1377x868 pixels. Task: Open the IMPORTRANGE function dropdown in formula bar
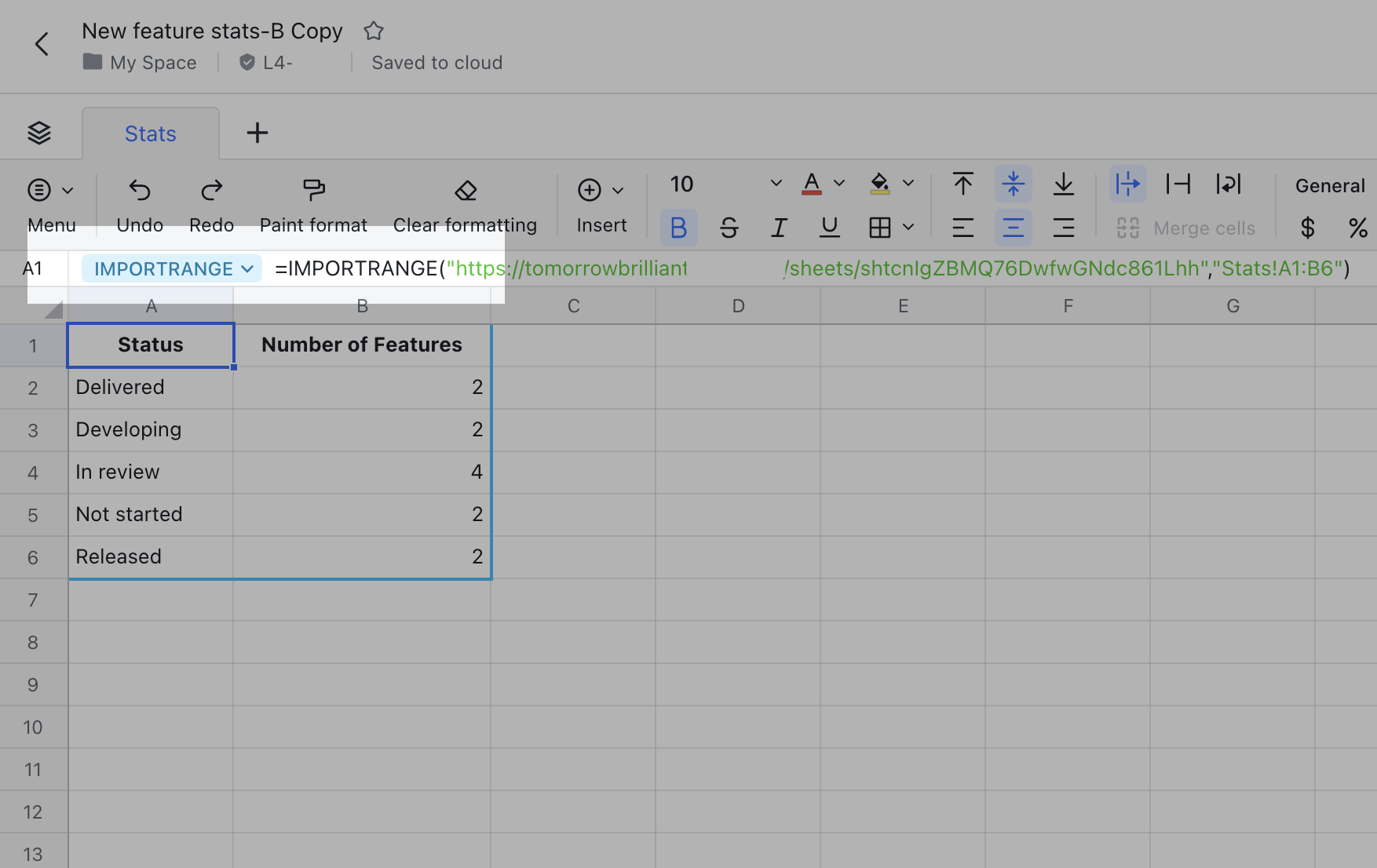point(170,268)
